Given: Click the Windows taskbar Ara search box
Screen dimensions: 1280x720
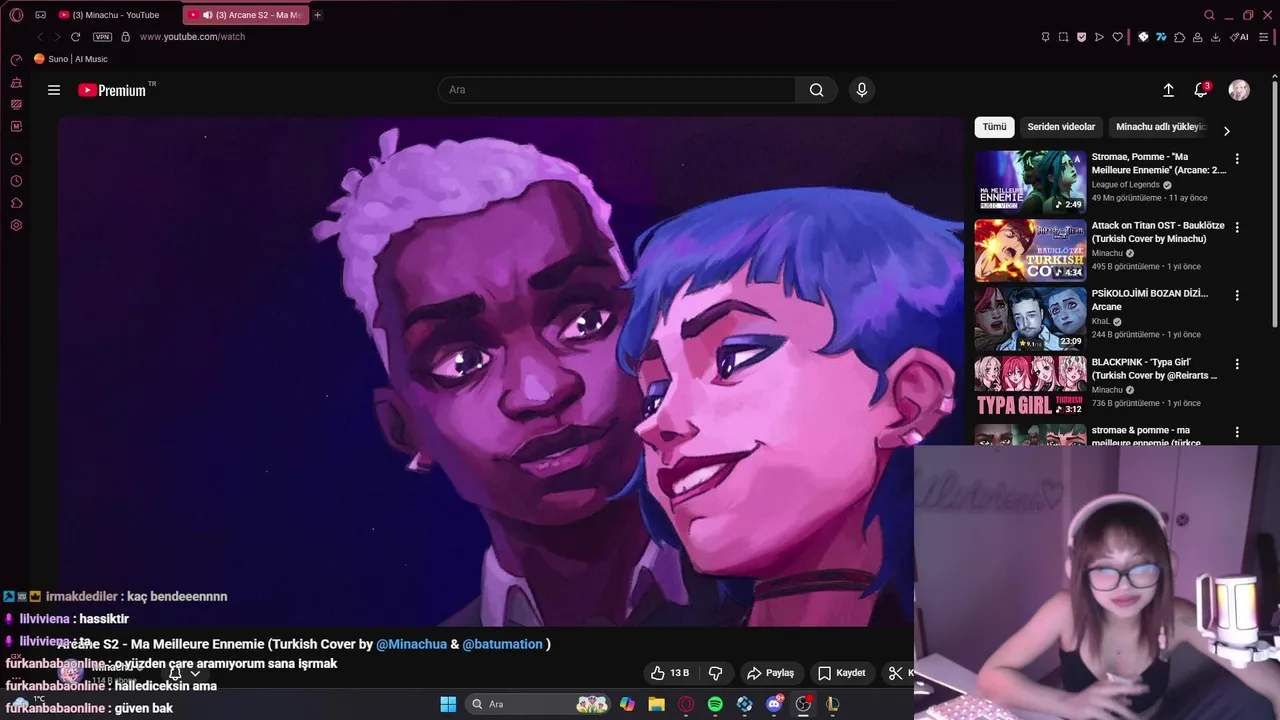Looking at the screenshot, I should 540,704.
